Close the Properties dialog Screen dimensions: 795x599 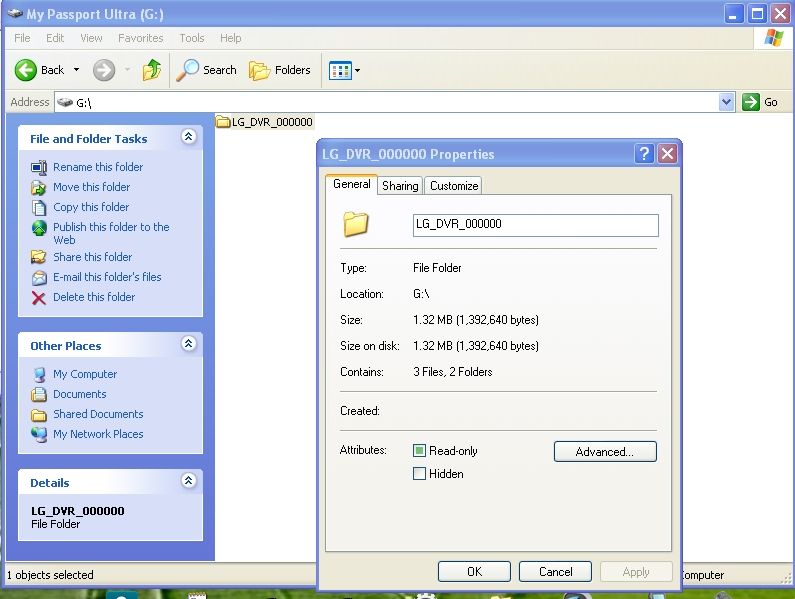pyautogui.click(x=667, y=153)
